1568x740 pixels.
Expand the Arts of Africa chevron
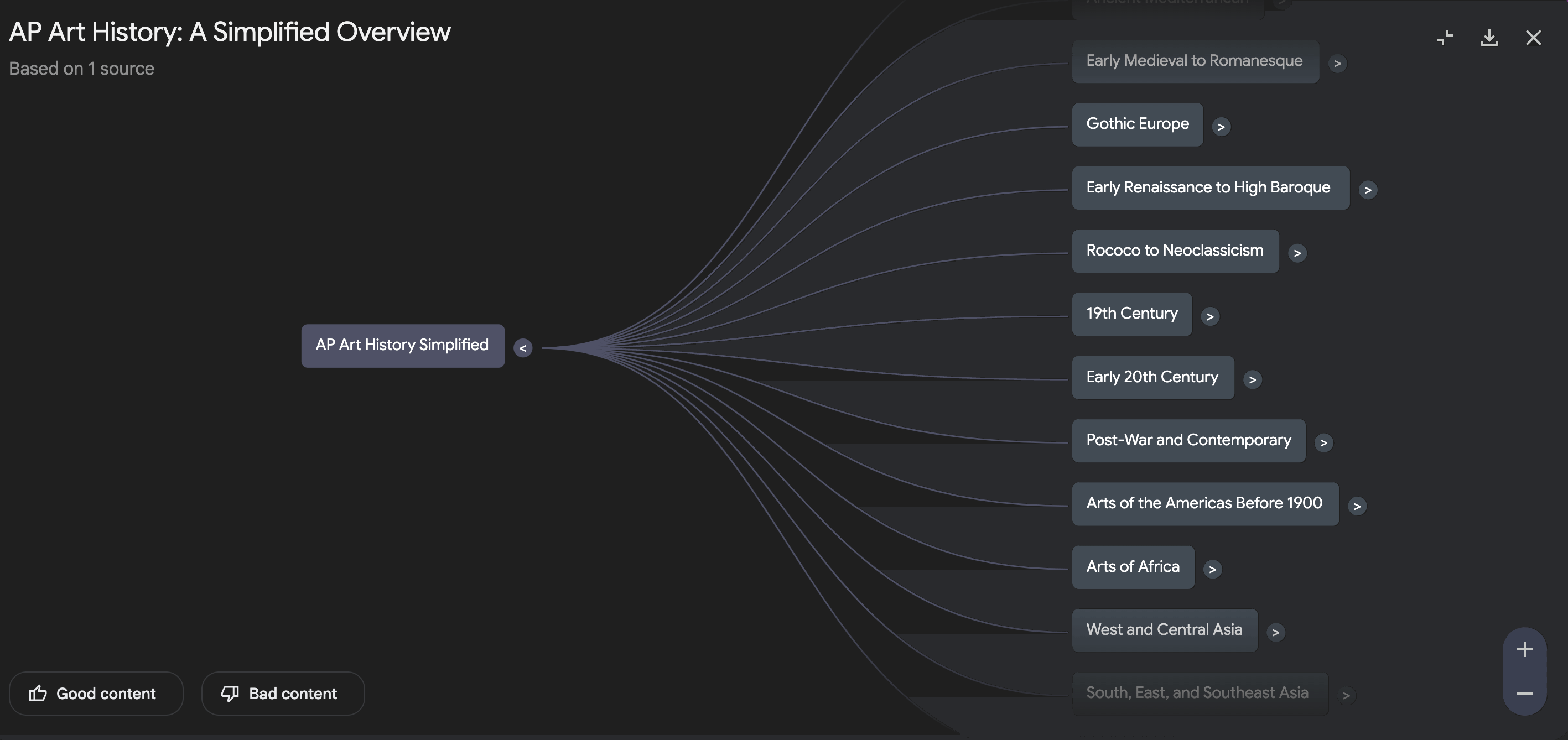(1213, 569)
